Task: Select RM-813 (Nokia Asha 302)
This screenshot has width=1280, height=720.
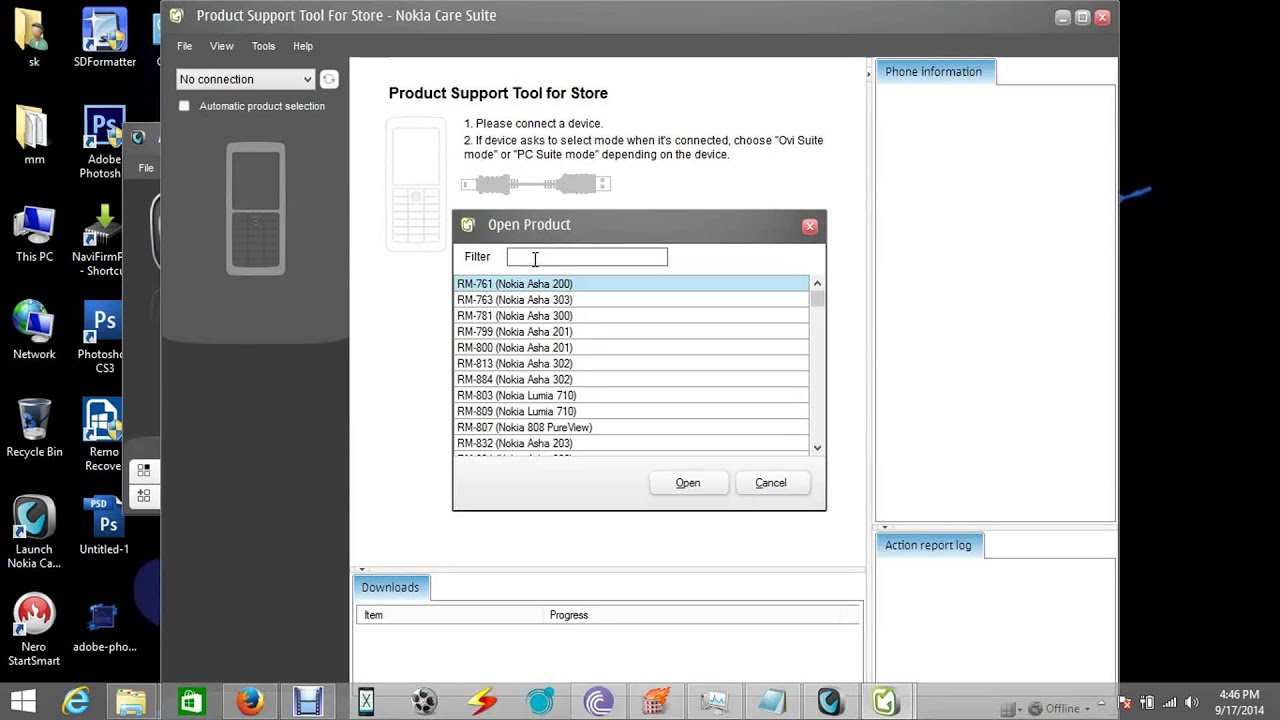Action: [x=631, y=364]
